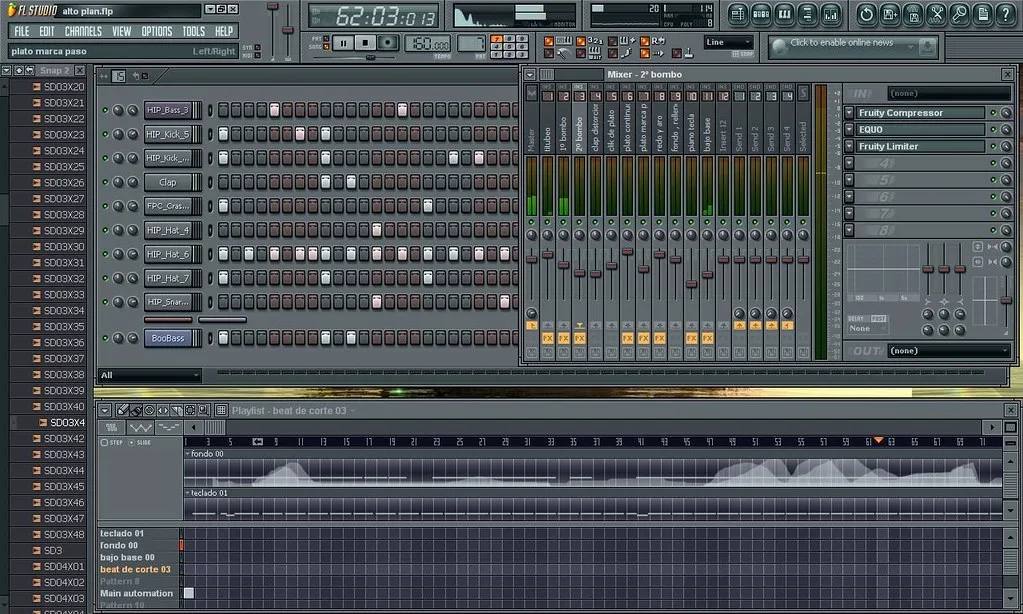This screenshot has height=614, width=1023.
Task: Select the slice tool in Playlist toolbar
Action: point(177,410)
